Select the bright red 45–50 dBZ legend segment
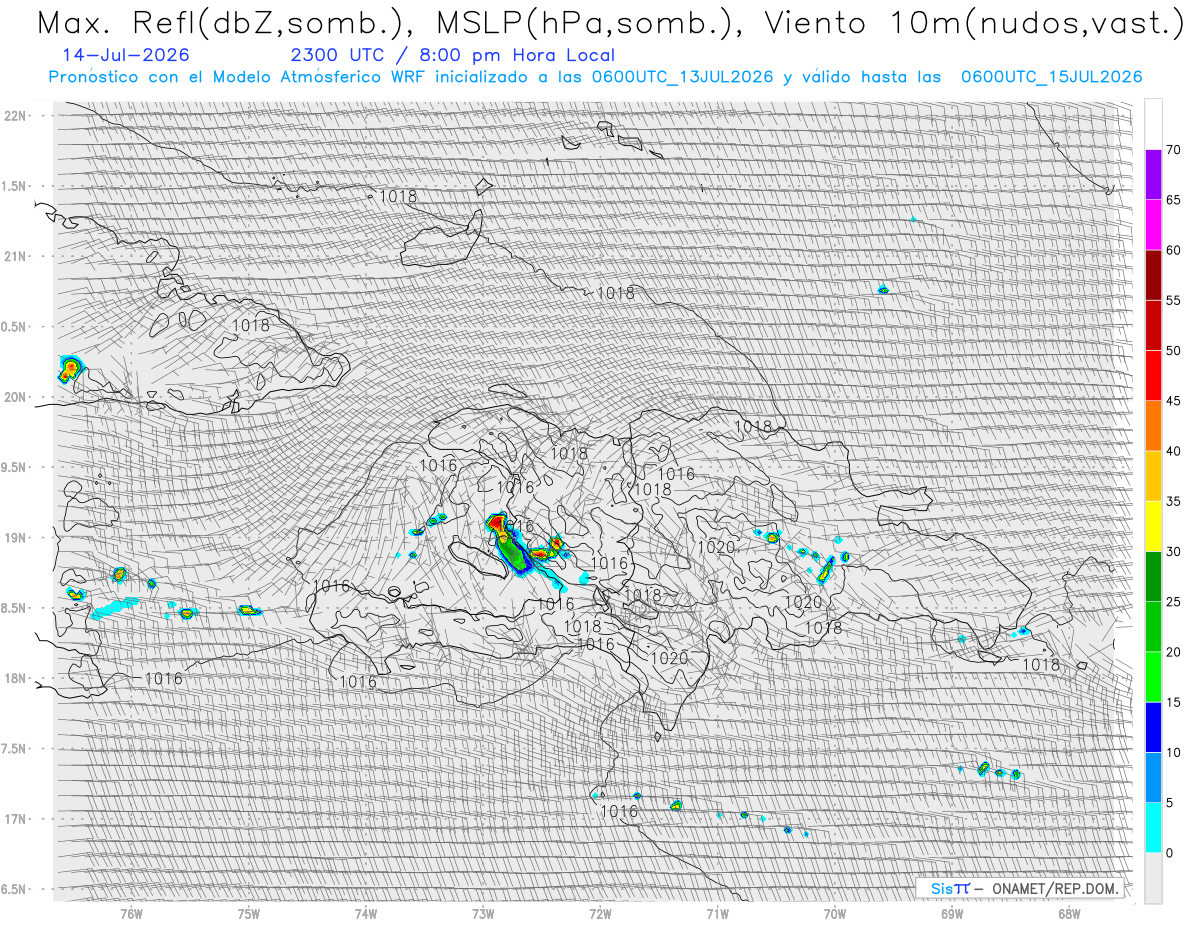Screen dimensions: 1200x927 [x=1153, y=376]
